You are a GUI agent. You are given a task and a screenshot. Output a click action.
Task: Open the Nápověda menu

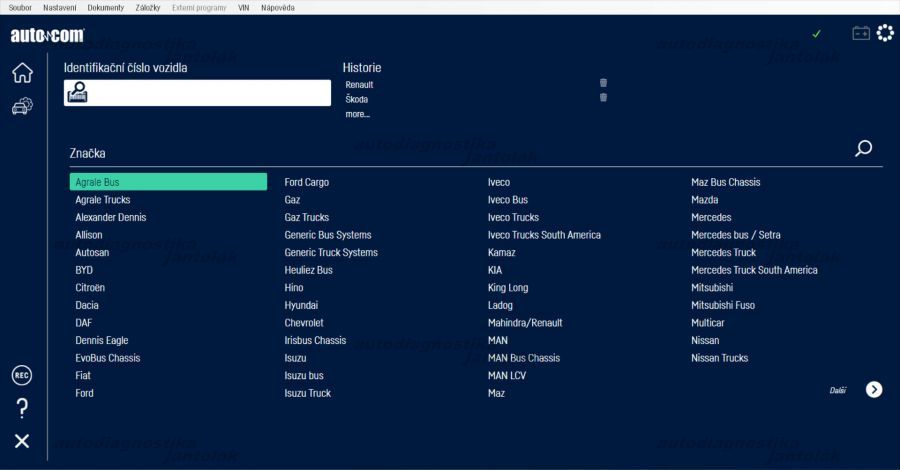pos(278,7)
